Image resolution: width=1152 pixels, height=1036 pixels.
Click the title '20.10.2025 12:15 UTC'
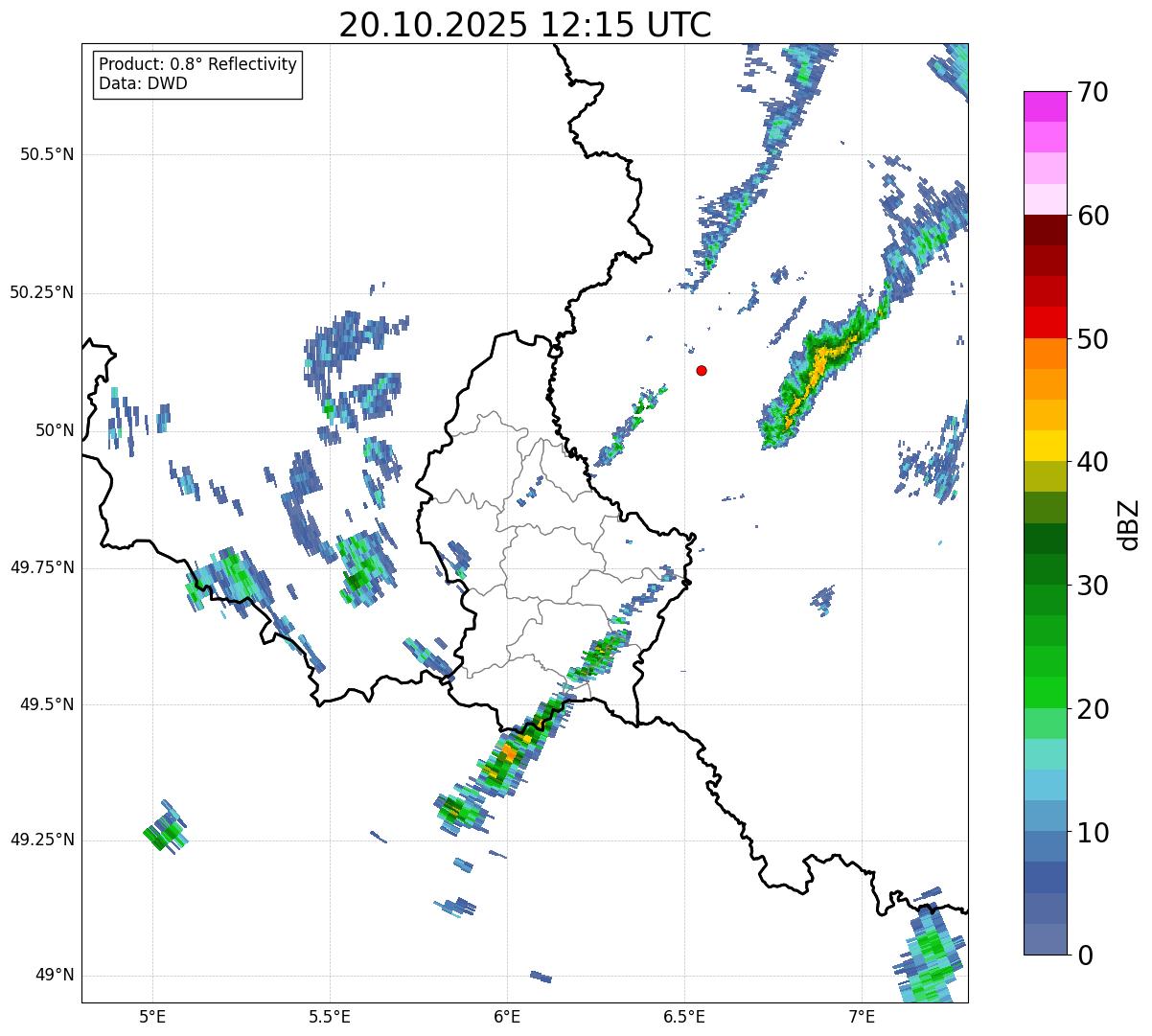525,24
